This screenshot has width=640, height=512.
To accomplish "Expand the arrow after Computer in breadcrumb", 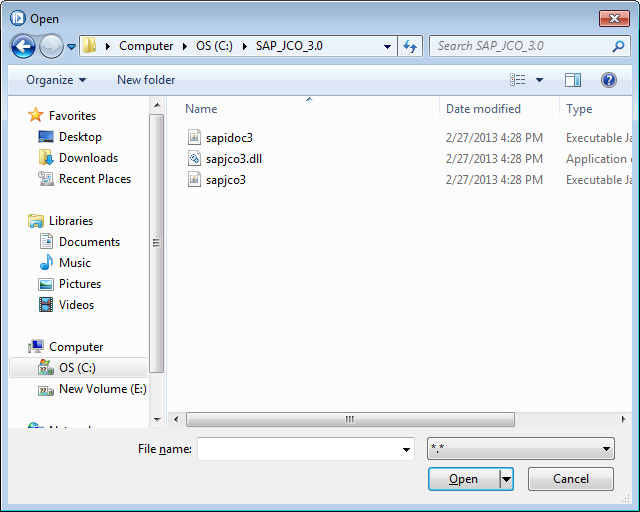I will click(184, 46).
